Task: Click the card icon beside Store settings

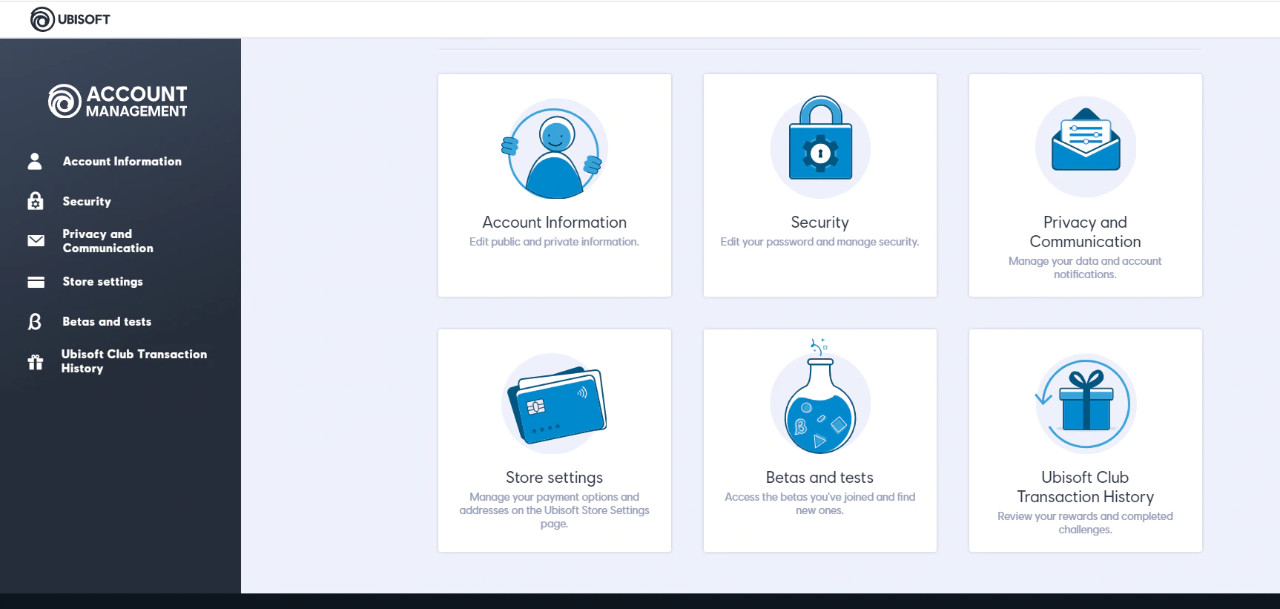Action: 36,282
